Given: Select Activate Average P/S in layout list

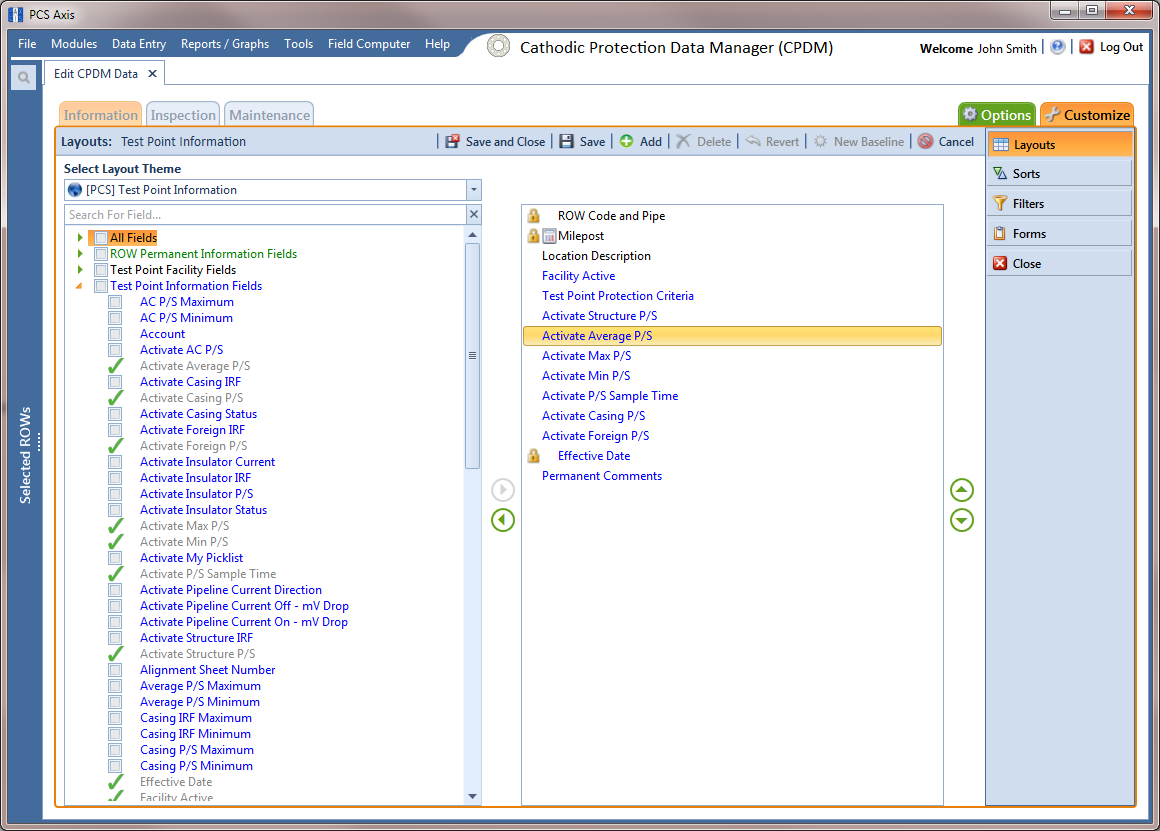Looking at the screenshot, I should tap(732, 336).
